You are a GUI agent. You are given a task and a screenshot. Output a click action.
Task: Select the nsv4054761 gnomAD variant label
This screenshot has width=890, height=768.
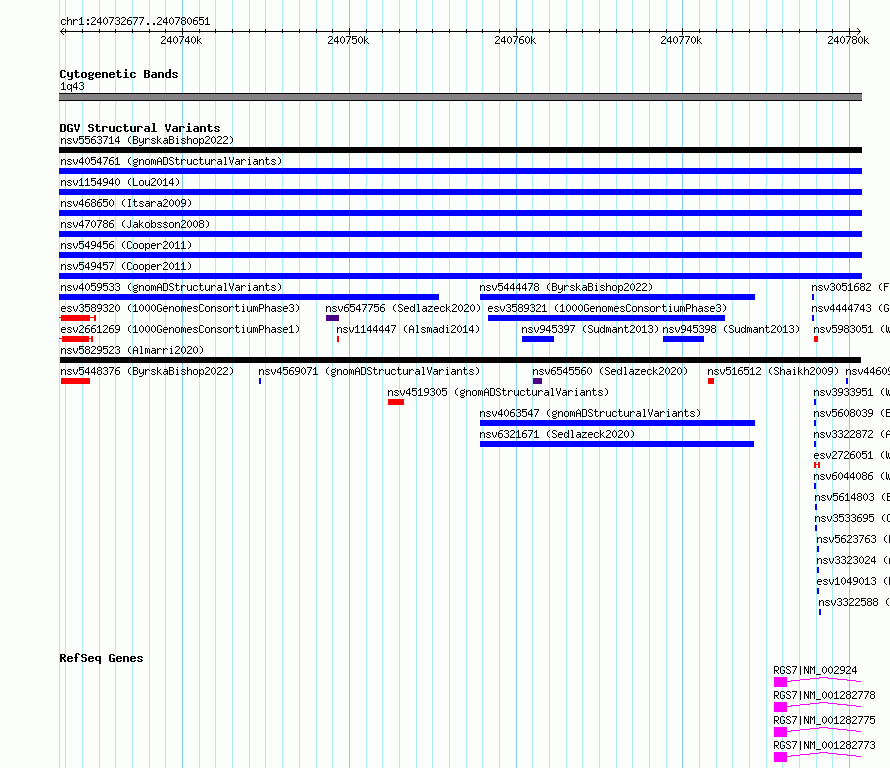171,161
